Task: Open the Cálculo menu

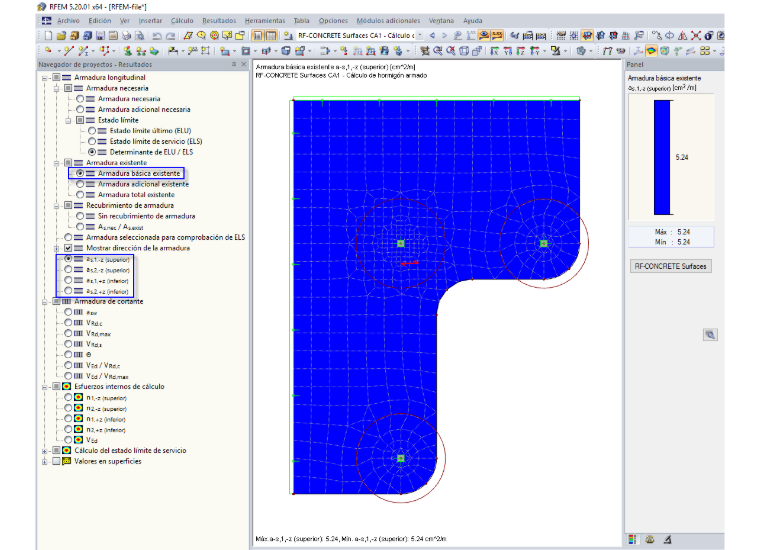Action: (x=182, y=21)
